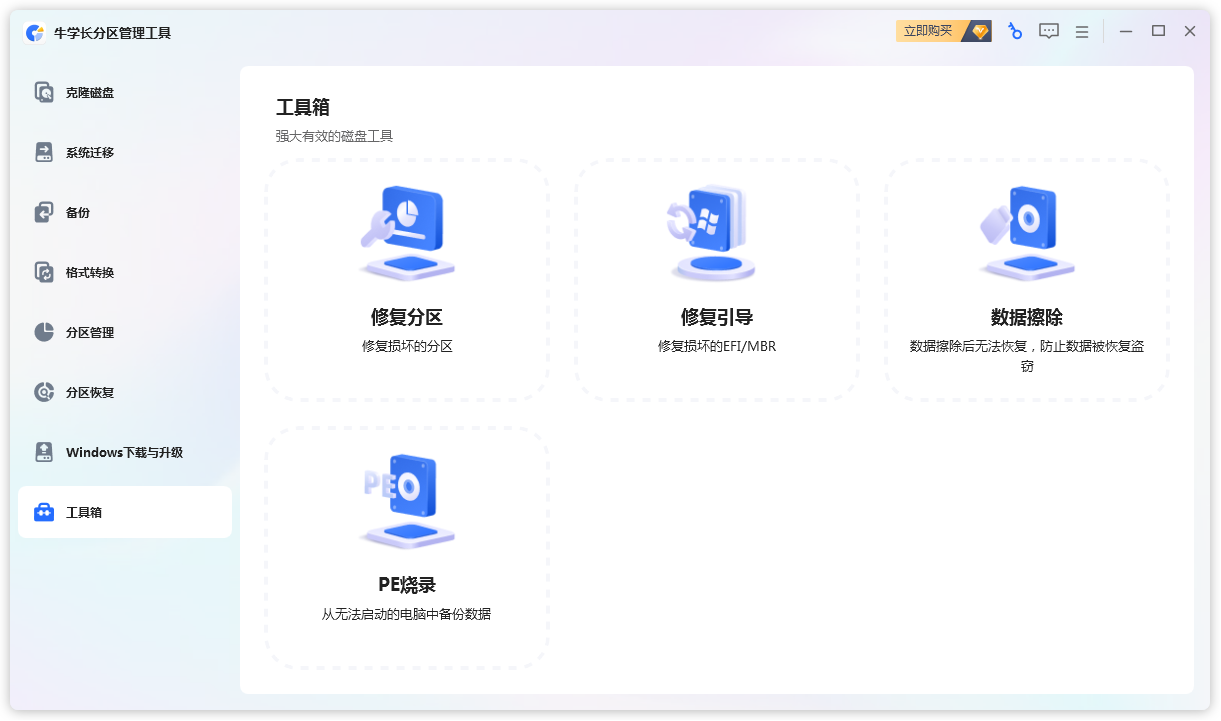Screen dimensions: 1221x721
Task: Open 分区恢复 (Partition Recovery)
Action: pyautogui.click(x=90, y=393)
